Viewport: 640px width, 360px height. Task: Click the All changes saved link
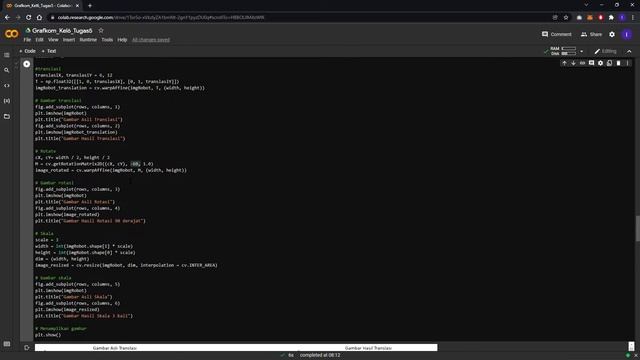151,40
